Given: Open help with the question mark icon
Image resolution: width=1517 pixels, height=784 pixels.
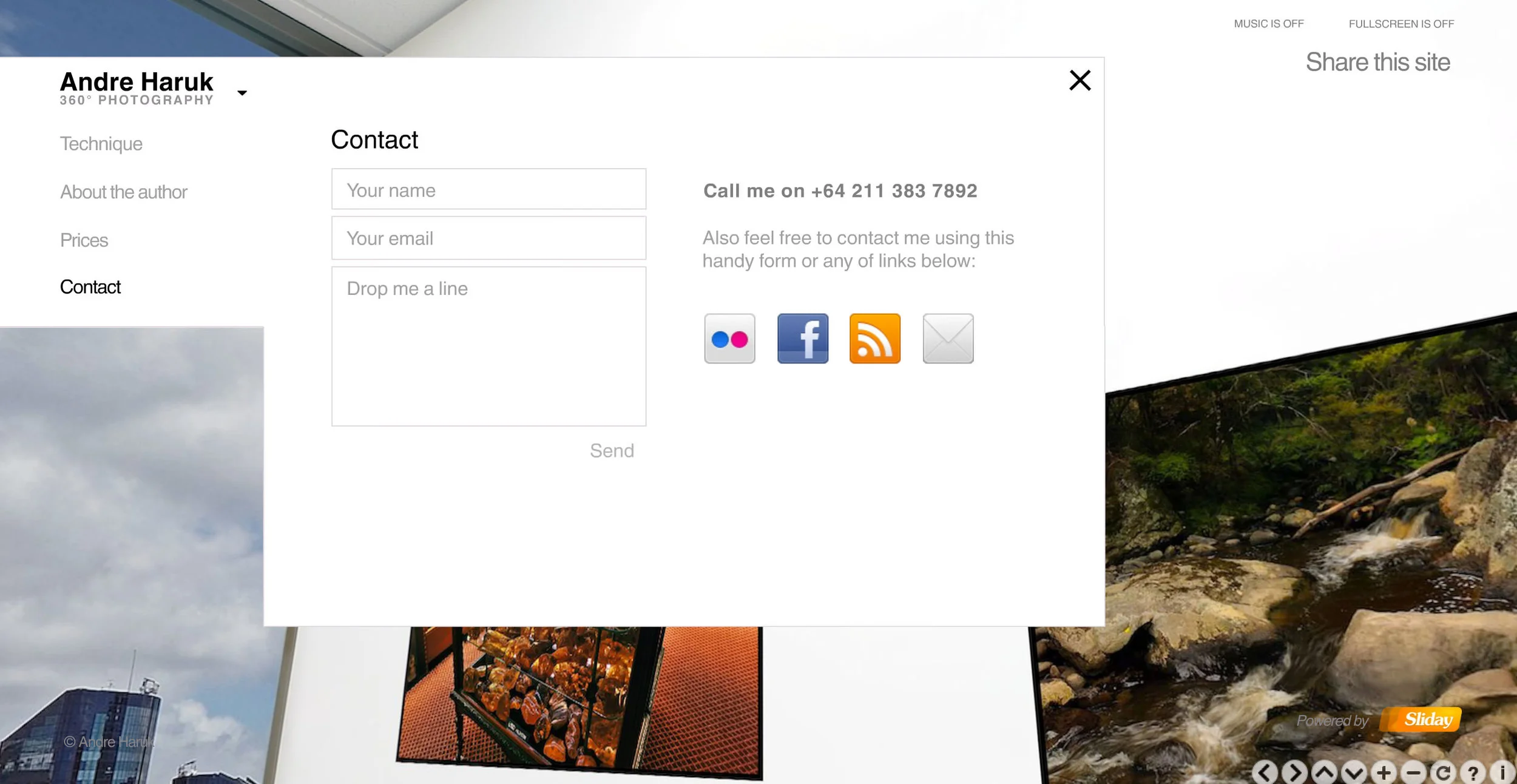Looking at the screenshot, I should point(1473,772).
